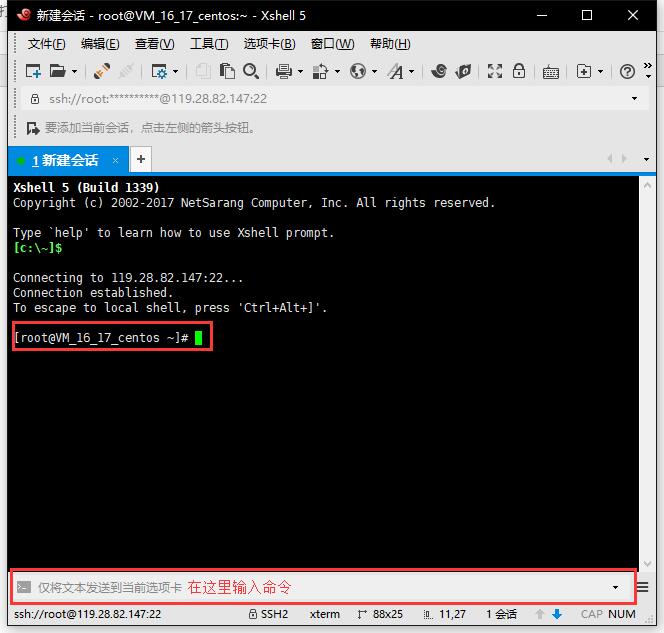Expand the address bar history dropdown
The height and width of the screenshot is (633, 664).
[x=634, y=99]
